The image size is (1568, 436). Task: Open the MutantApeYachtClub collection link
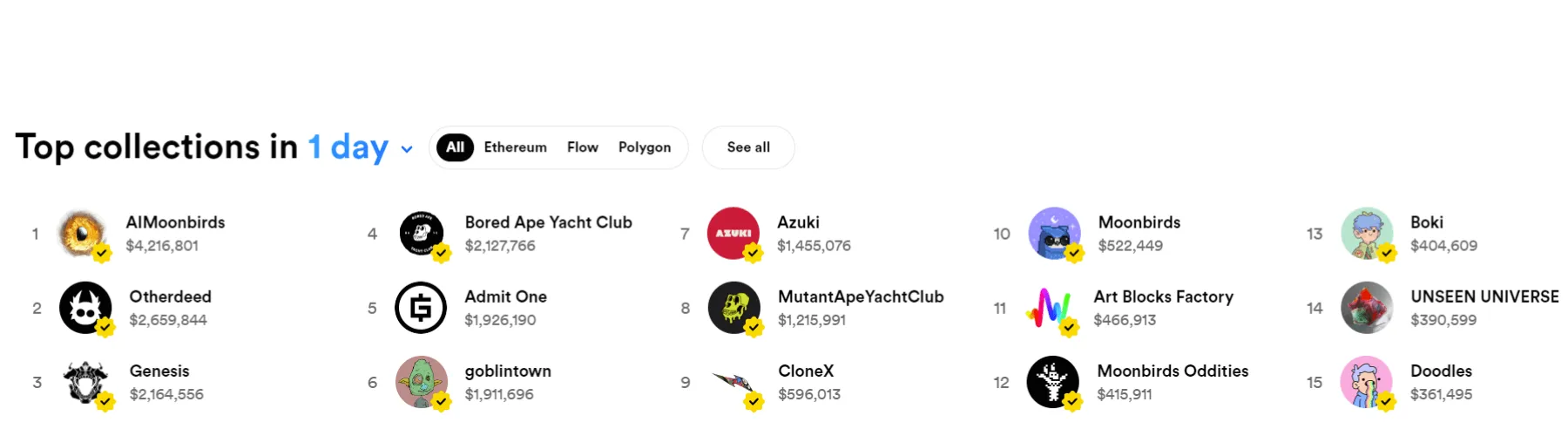[860, 296]
